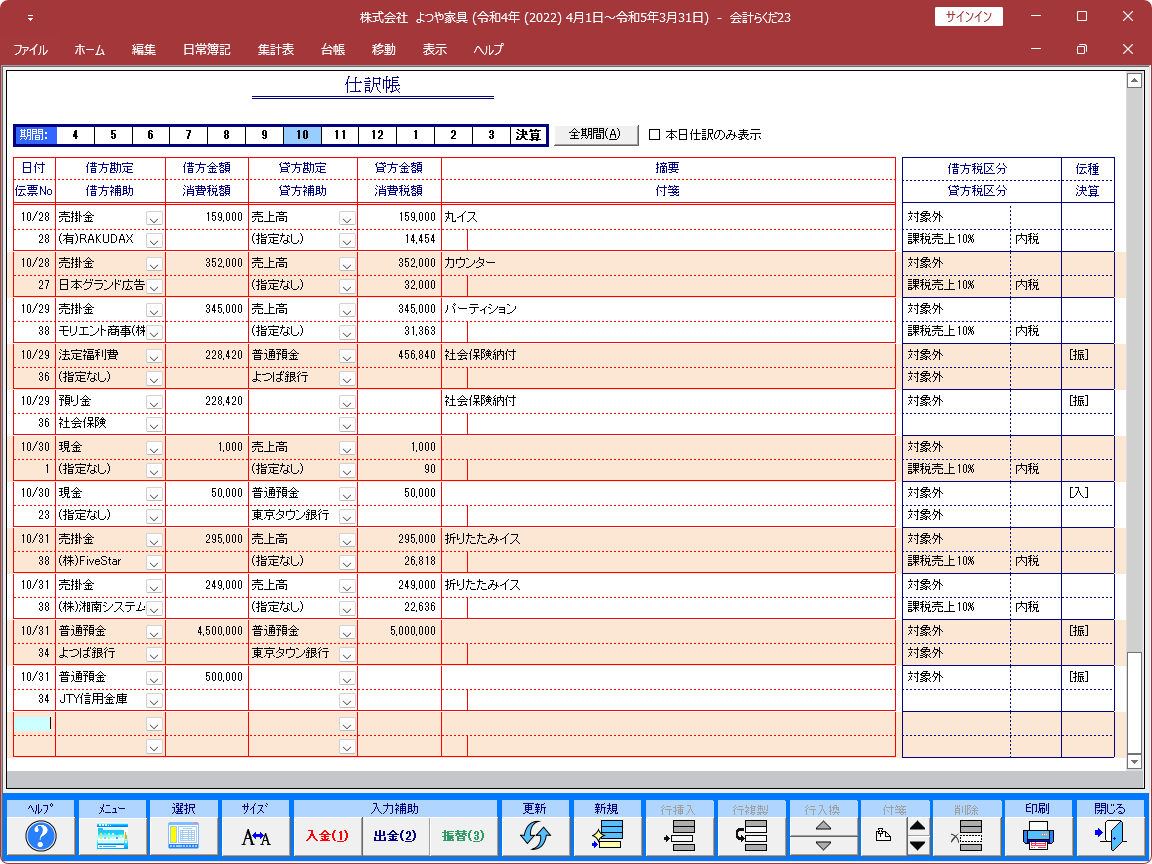Select month 9 in period selector

point(264,135)
